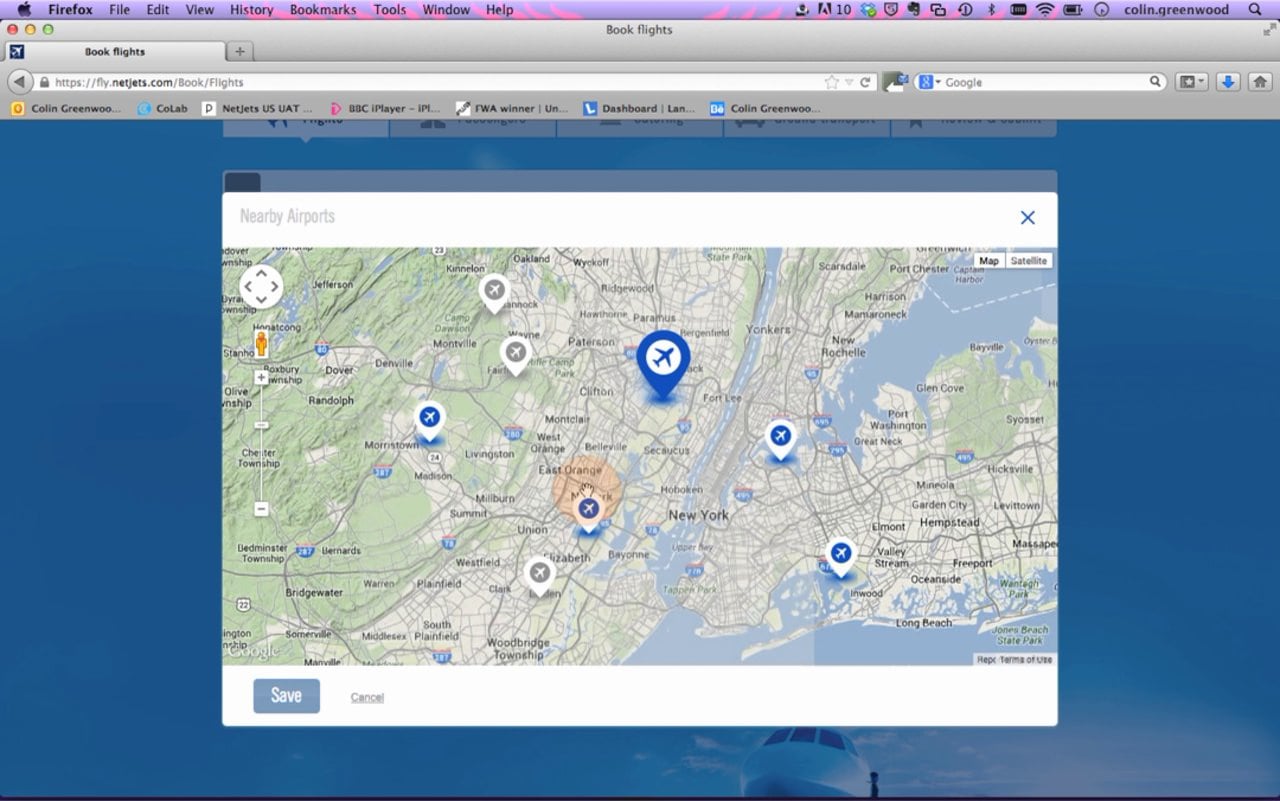Pick up the Street View pegman
The height and width of the screenshot is (801, 1280).
click(x=261, y=344)
